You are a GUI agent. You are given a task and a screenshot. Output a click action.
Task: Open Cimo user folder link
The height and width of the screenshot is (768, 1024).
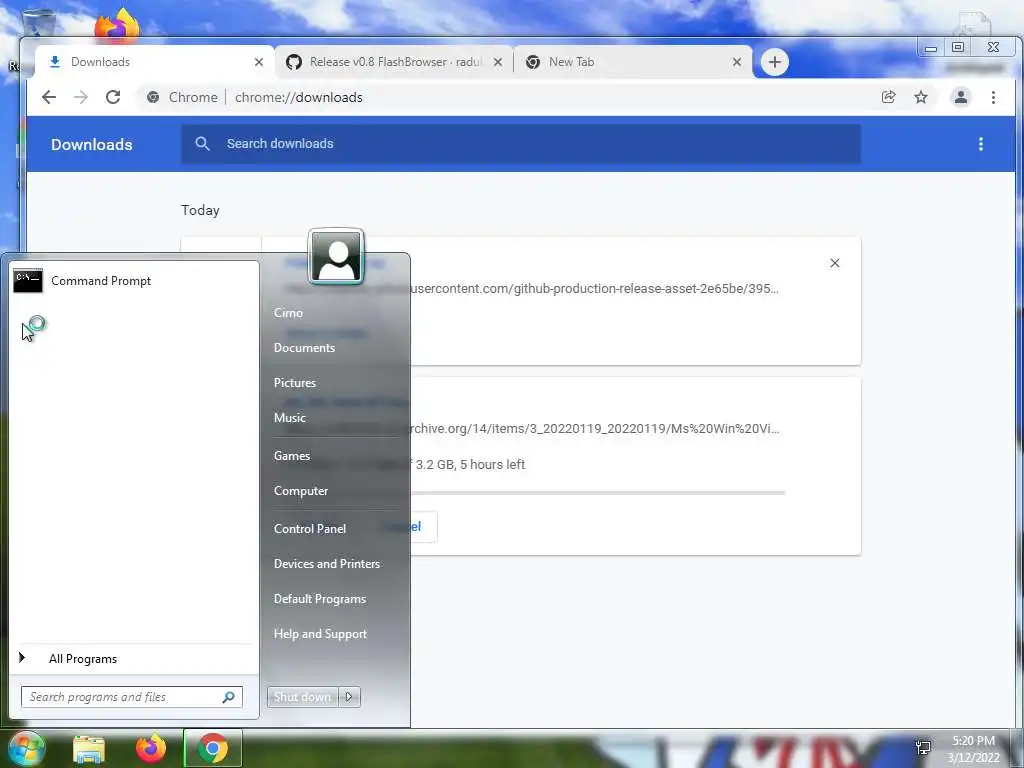pyautogui.click(x=288, y=313)
